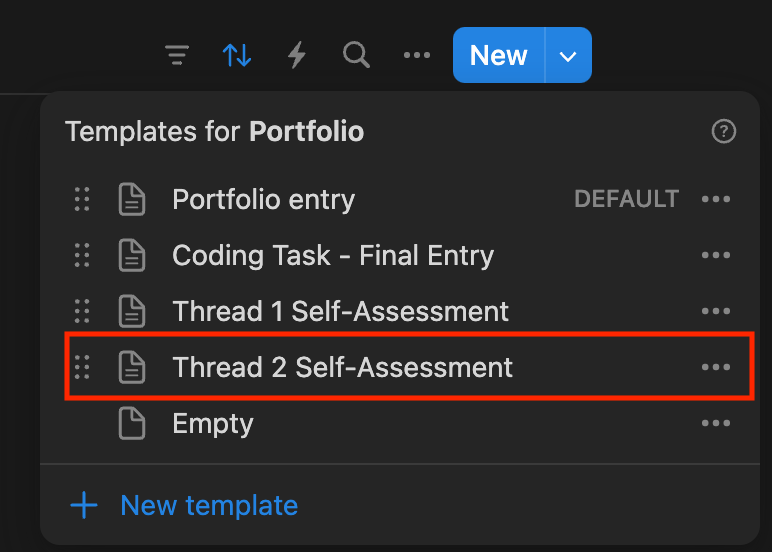Viewport: 772px width, 552px height.
Task: Click the Thread 1 Self-Assessment drag handle
Action: (83, 311)
